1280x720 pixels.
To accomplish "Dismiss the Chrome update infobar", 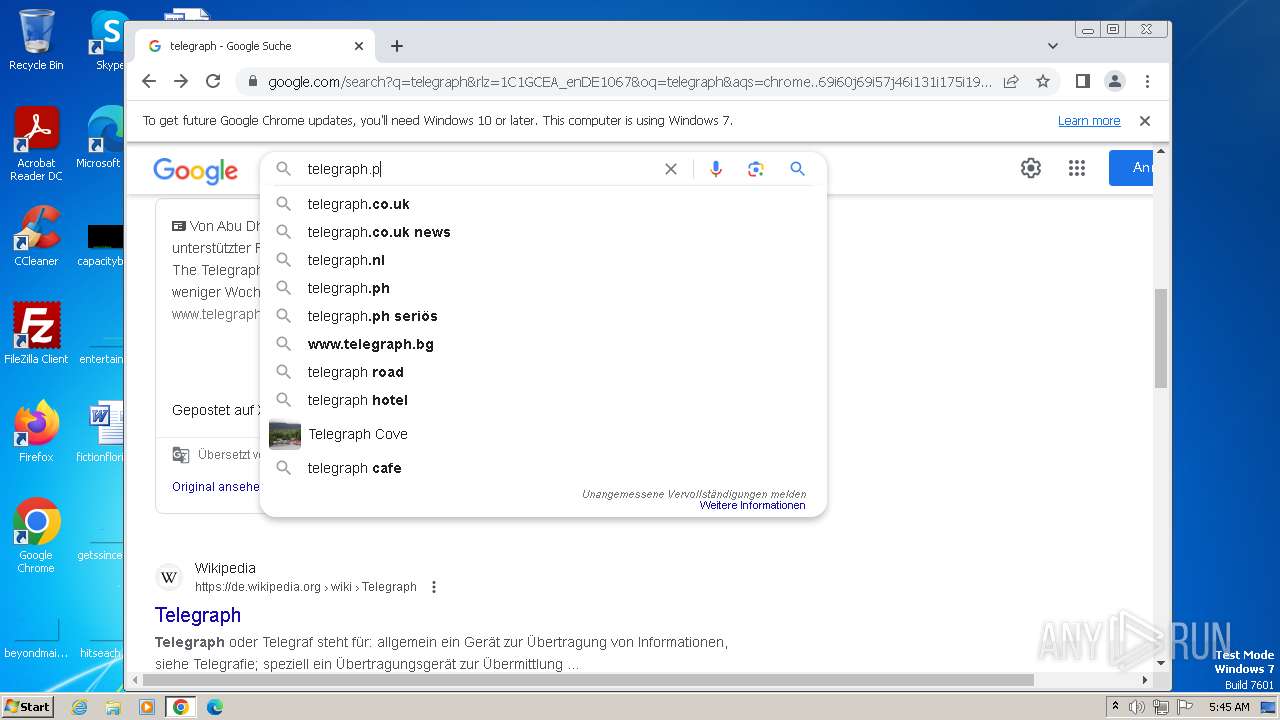I will pos(1145,121).
